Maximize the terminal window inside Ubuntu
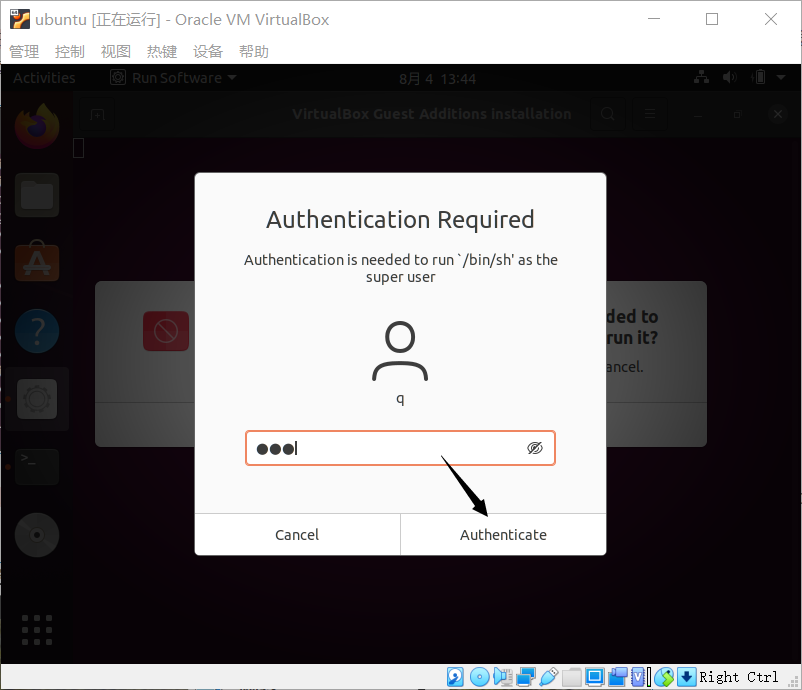Viewport: 802px width, 690px height. point(738,114)
